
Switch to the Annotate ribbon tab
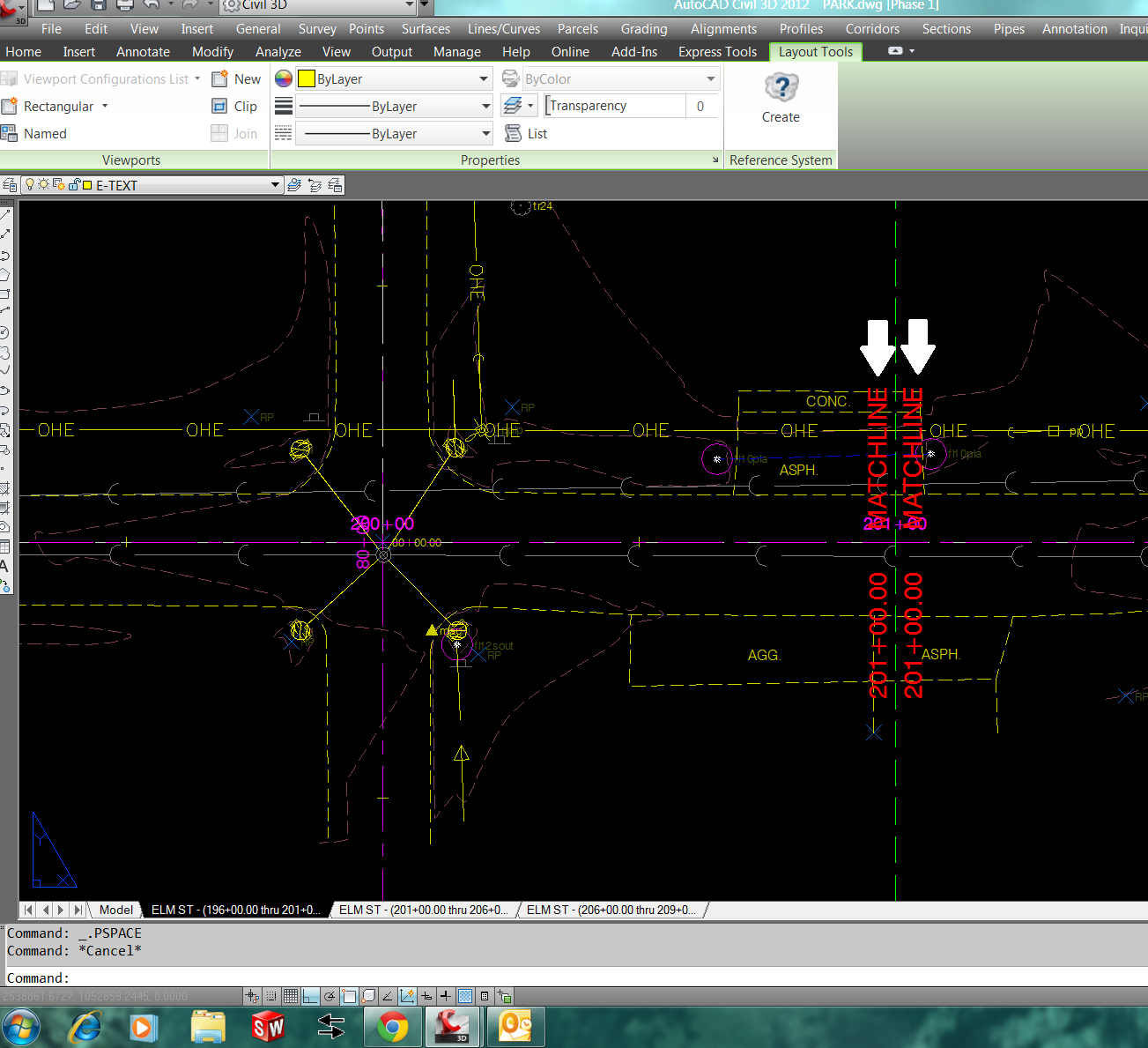(x=143, y=52)
